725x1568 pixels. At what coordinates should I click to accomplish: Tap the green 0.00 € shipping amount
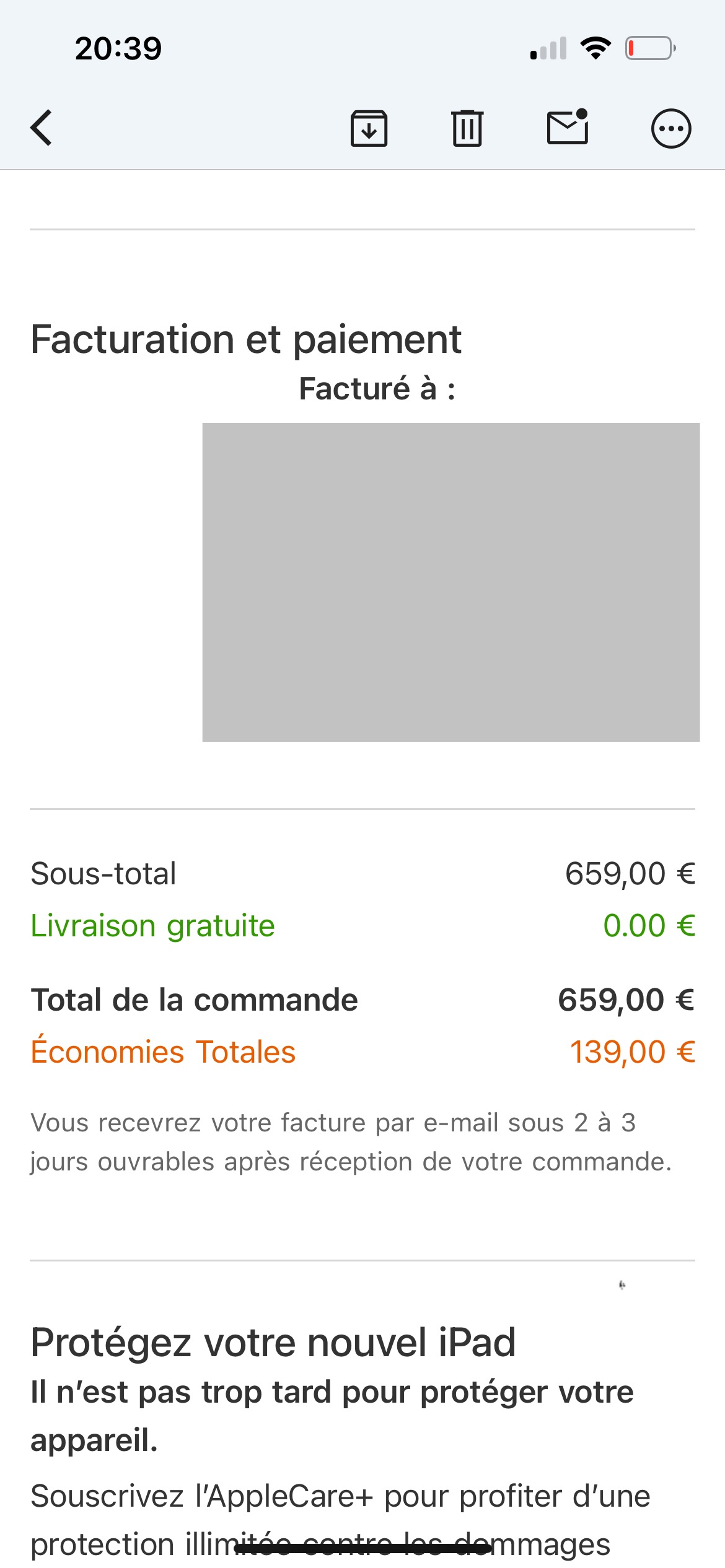click(x=649, y=926)
